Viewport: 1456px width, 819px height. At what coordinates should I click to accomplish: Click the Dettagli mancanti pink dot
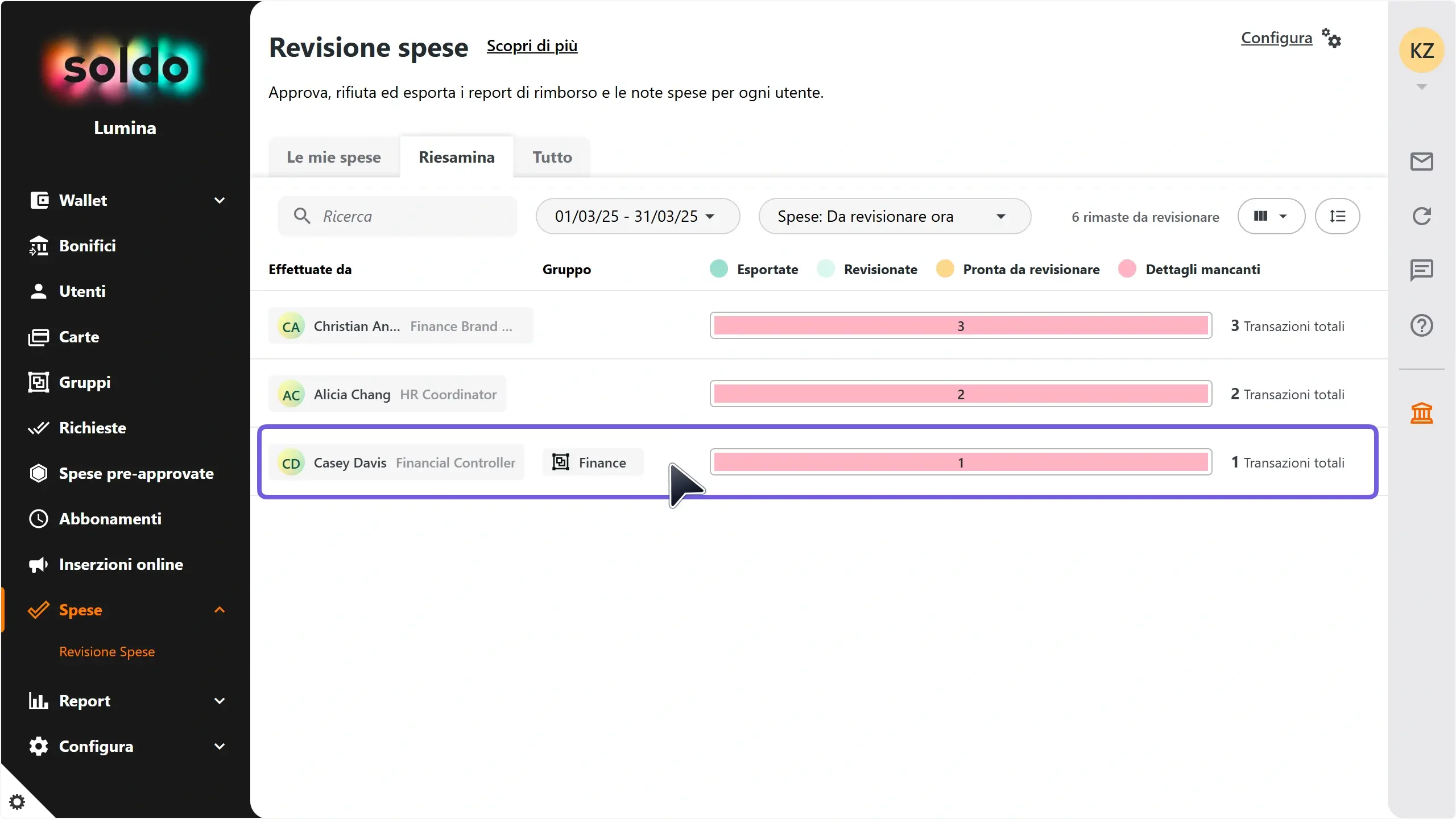1127,268
